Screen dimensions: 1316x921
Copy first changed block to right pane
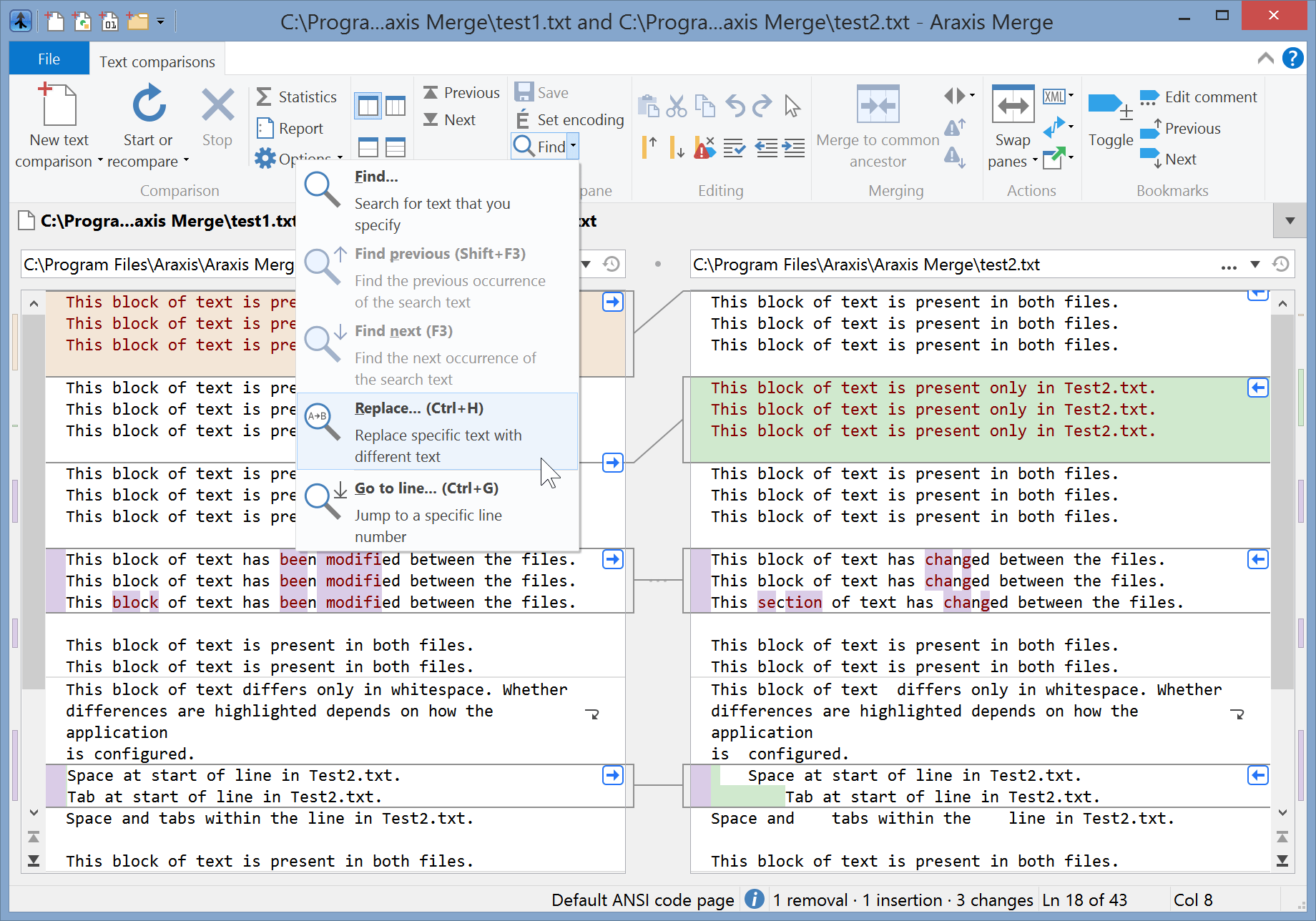[x=612, y=302]
